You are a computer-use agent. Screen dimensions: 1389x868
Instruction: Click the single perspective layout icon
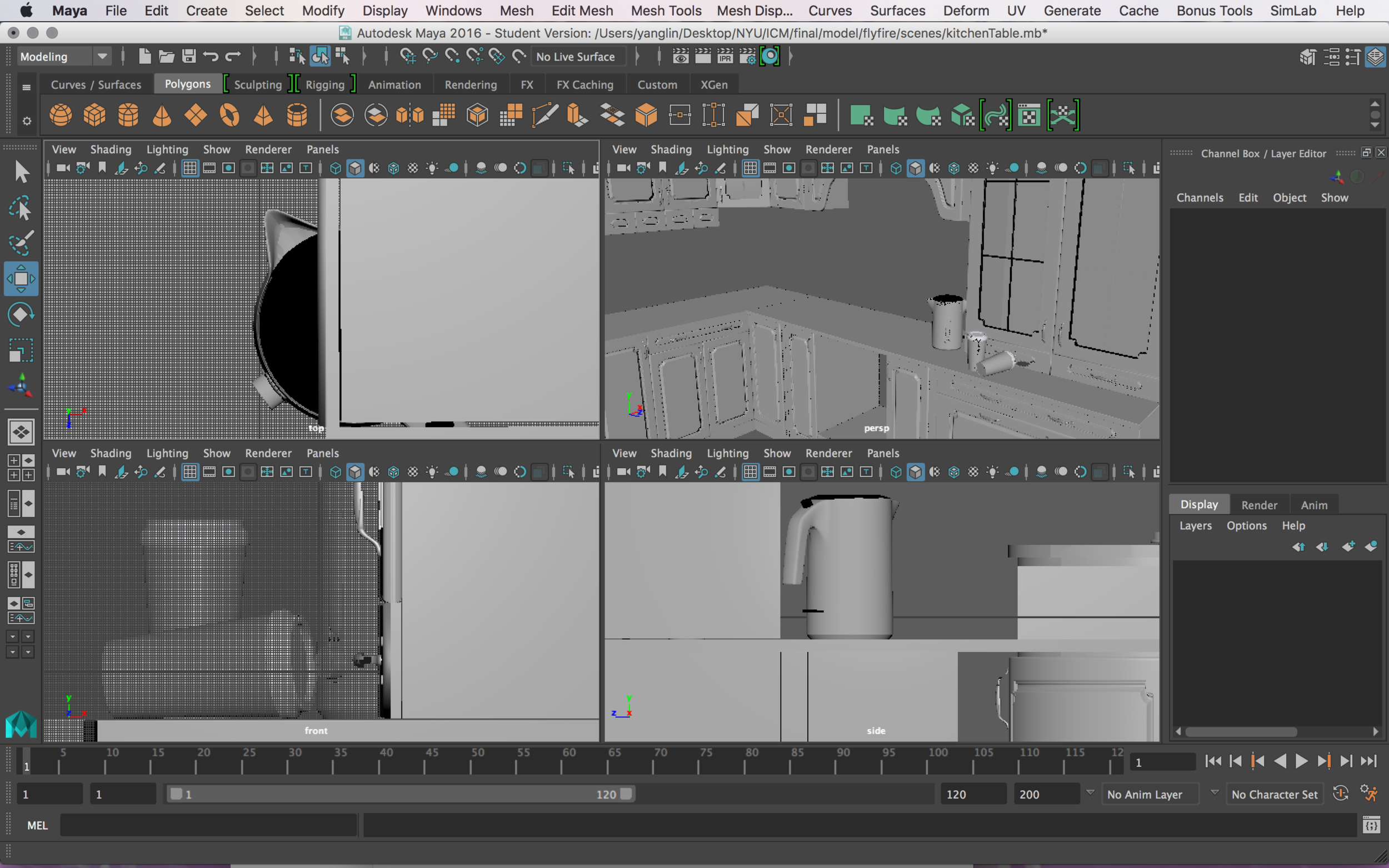[x=21, y=432]
